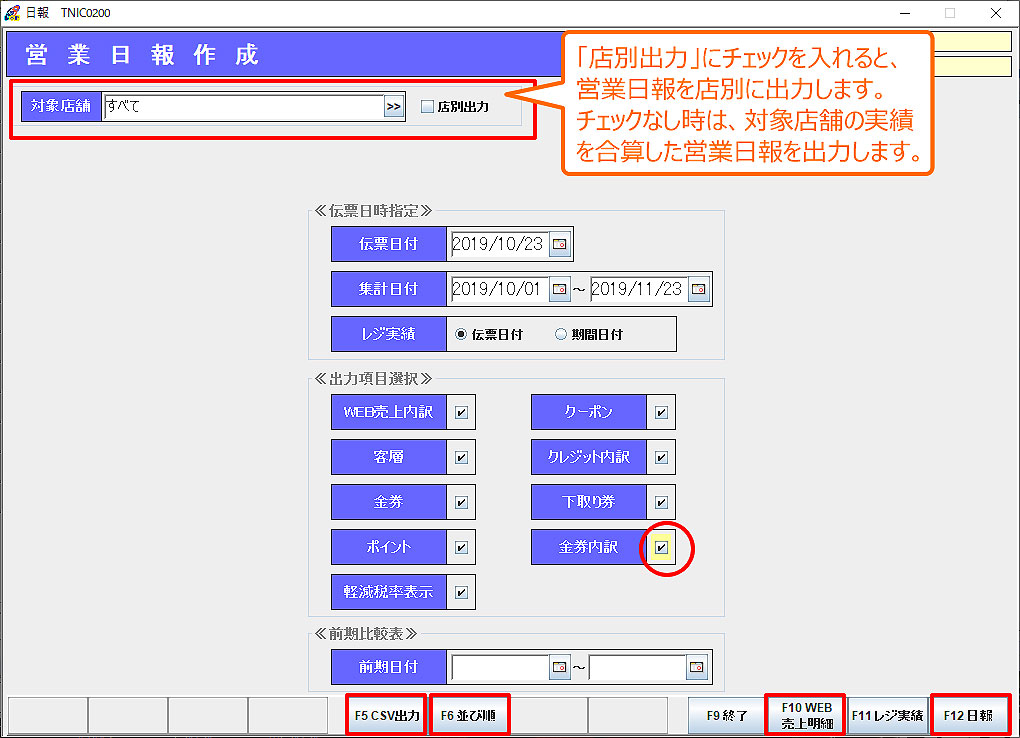Click F10 WEB売上明細 button
This screenshot has width=1020, height=738.
click(x=806, y=715)
